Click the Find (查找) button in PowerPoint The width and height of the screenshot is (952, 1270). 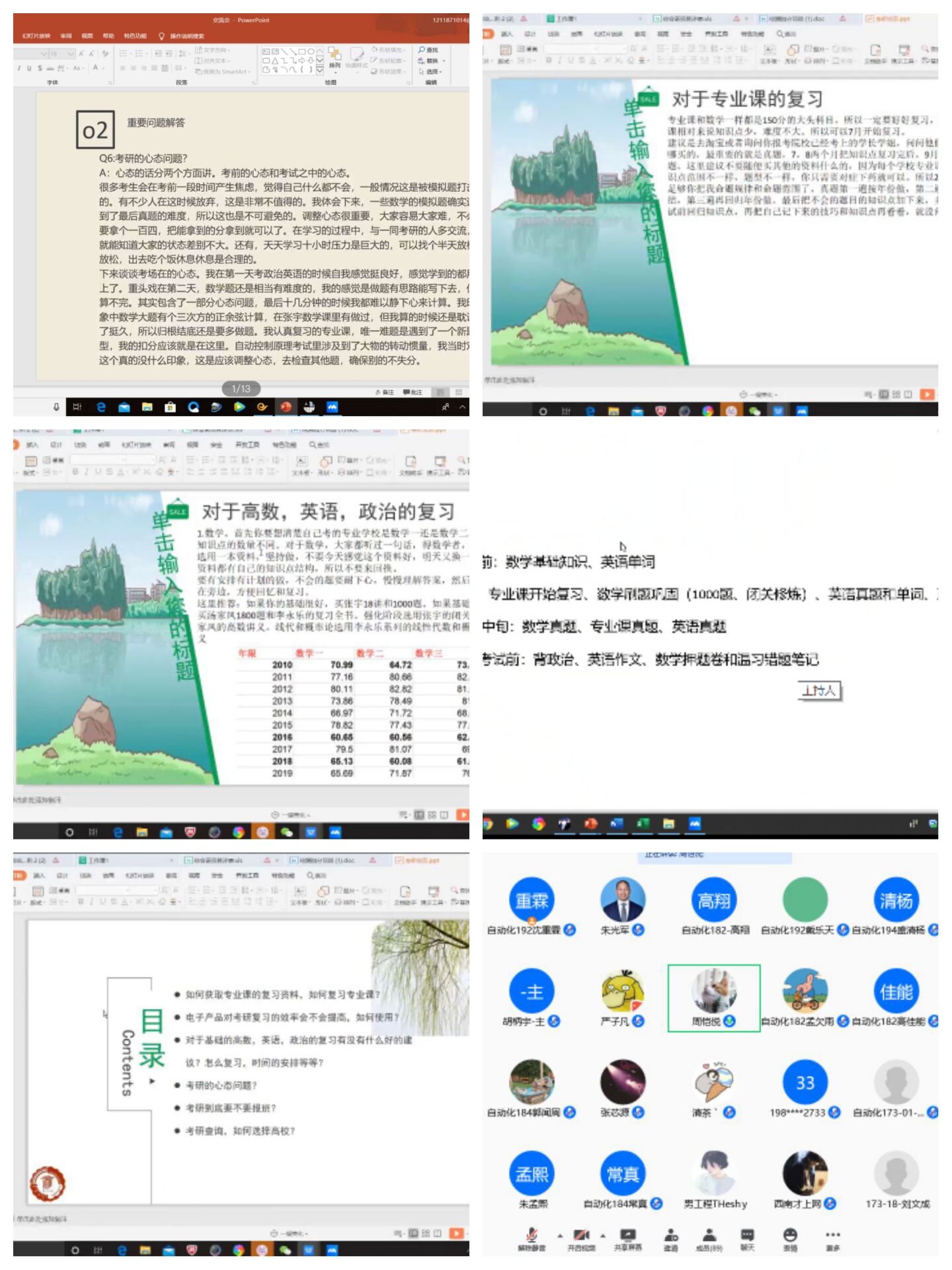[x=428, y=50]
